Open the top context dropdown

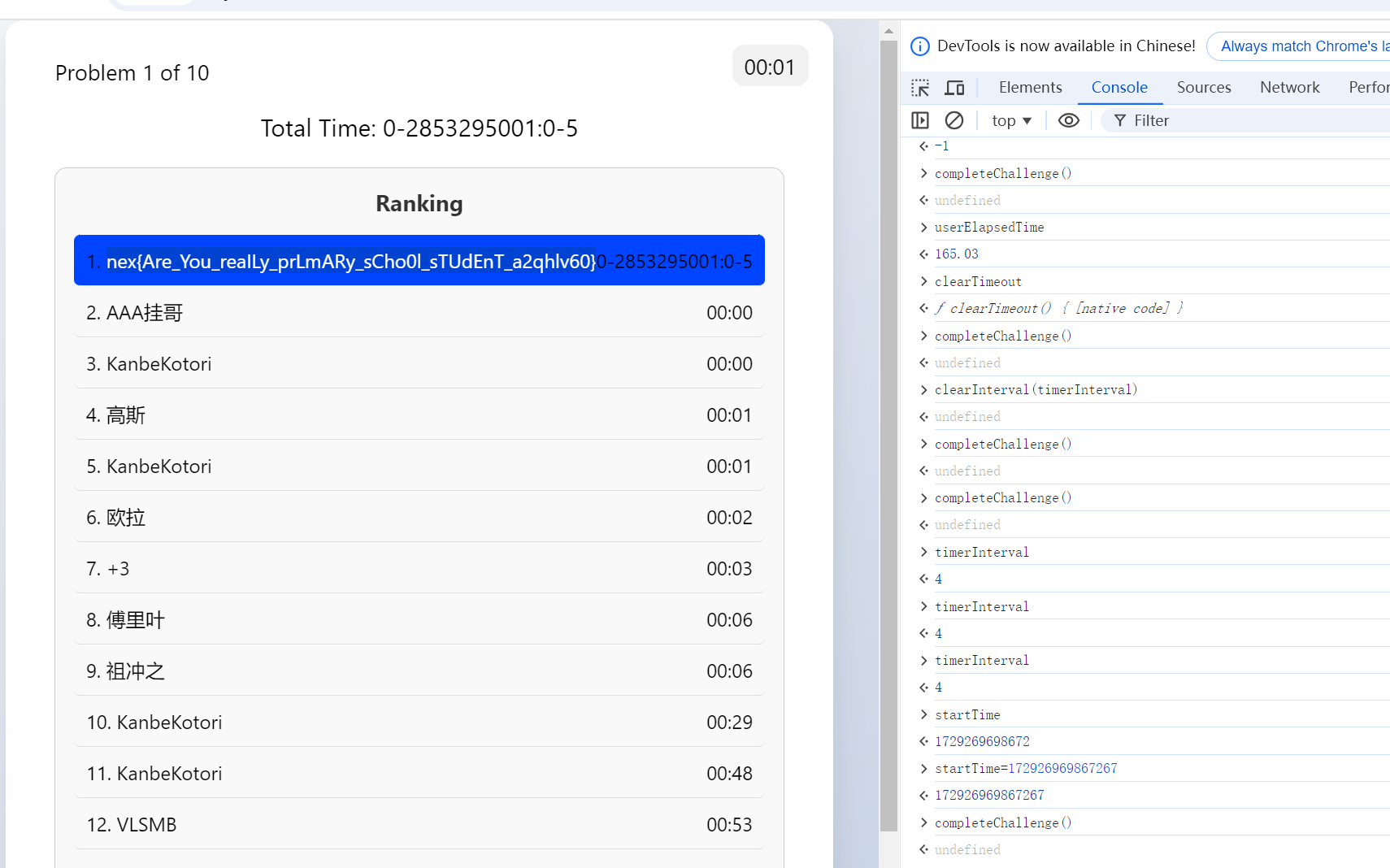click(1011, 120)
